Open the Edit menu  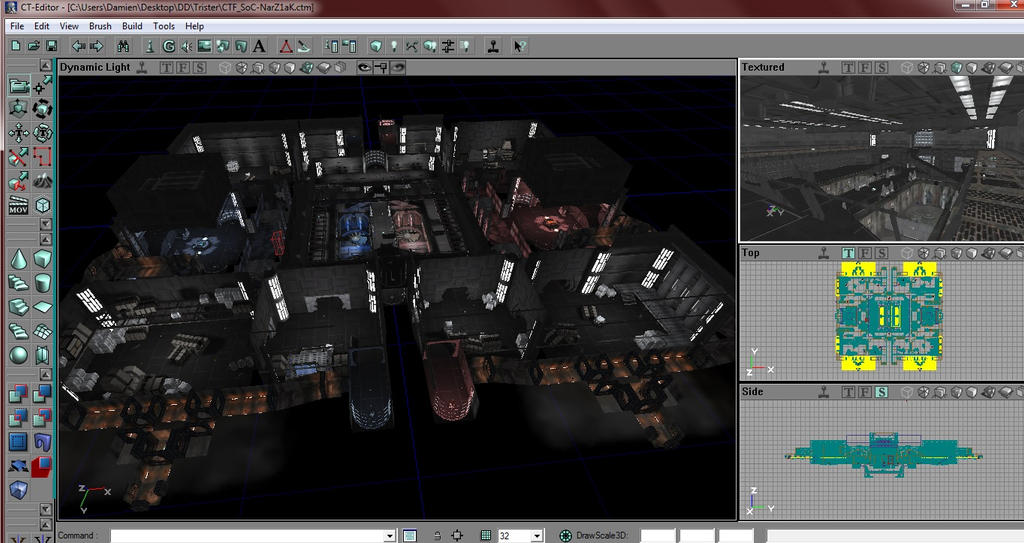(x=42, y=26)
